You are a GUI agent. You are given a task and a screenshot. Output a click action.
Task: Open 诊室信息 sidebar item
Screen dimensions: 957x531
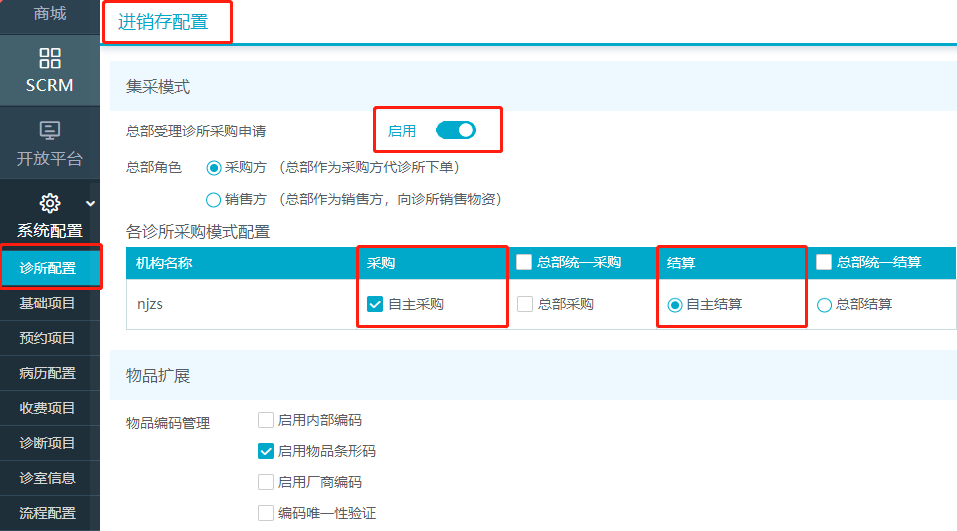coord(49,478)
